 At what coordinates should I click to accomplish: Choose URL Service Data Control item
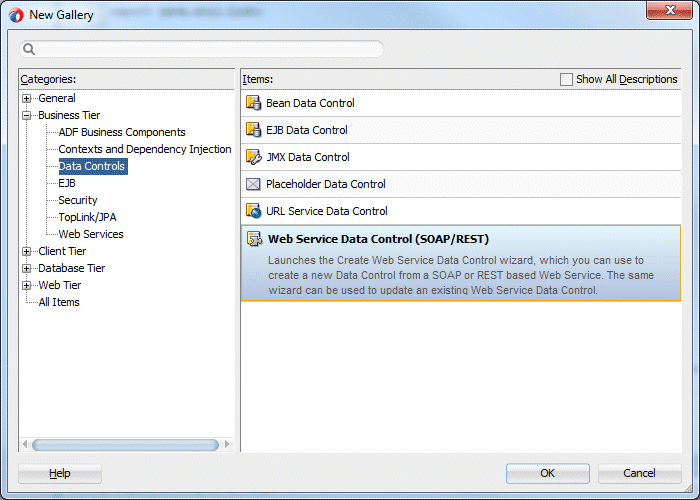pyautogui.click(x=461, y=211)
